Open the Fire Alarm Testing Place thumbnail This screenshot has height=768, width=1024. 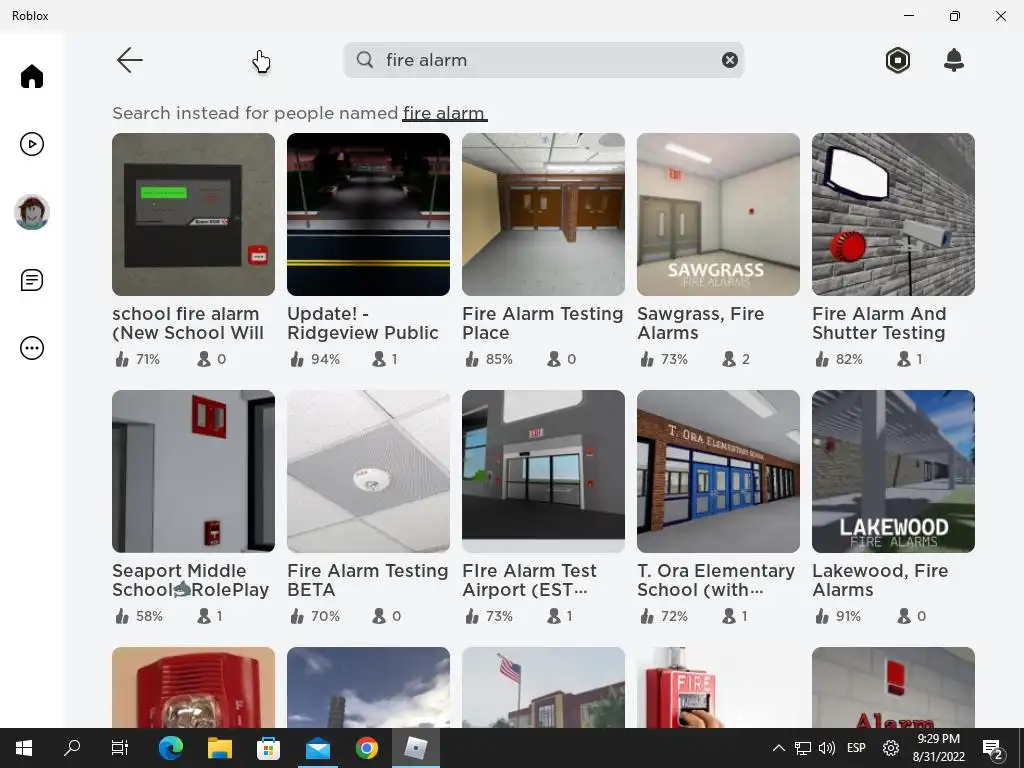click(x=543, y=214)
